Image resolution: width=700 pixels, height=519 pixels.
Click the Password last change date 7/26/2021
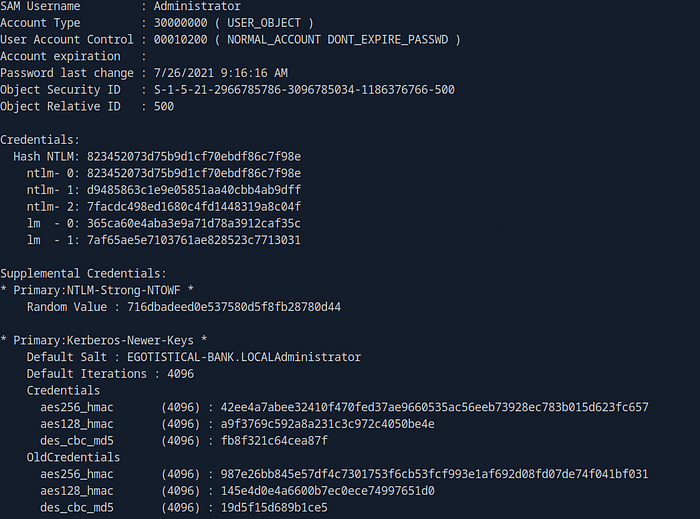point(183,73)
